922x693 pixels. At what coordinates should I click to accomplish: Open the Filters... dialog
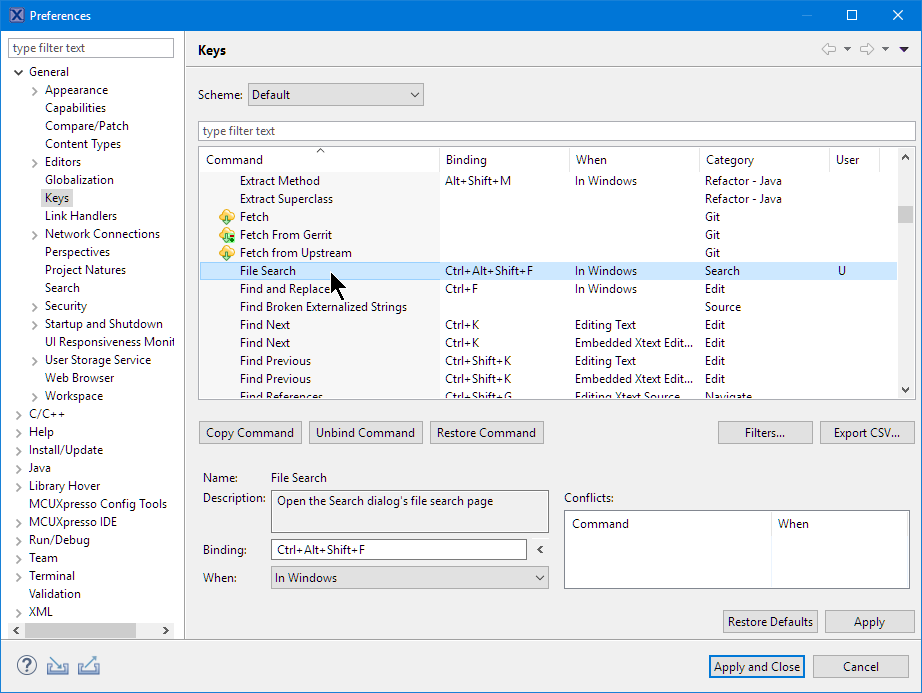pos(764,433)
